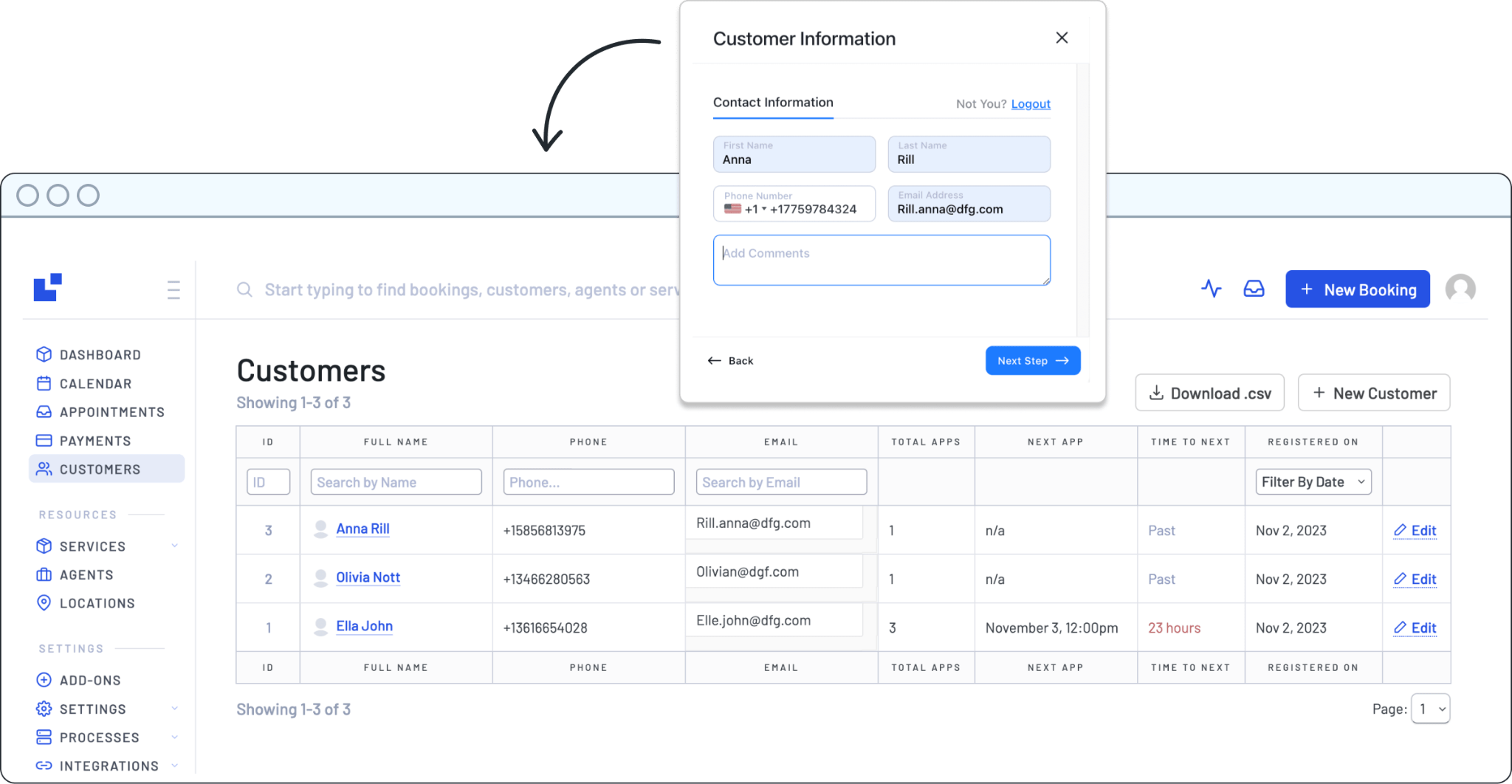Image resolution: width=1512 pixels, height=784 pixels.
Task: Edit the Anna Rill row
Action: (x=1415, y=530)
